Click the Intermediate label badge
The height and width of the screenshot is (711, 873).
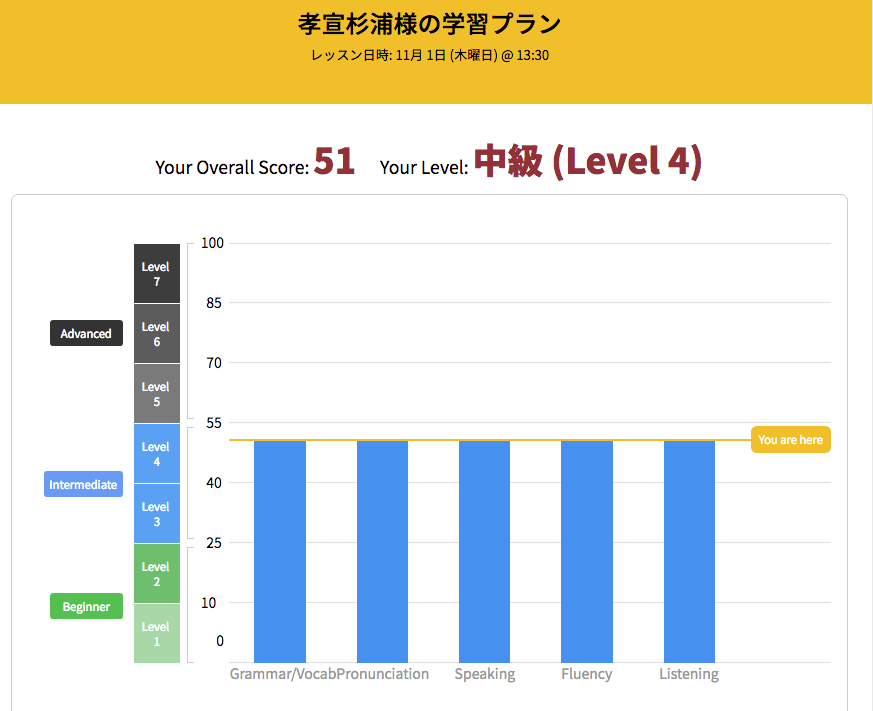[83, 485]
